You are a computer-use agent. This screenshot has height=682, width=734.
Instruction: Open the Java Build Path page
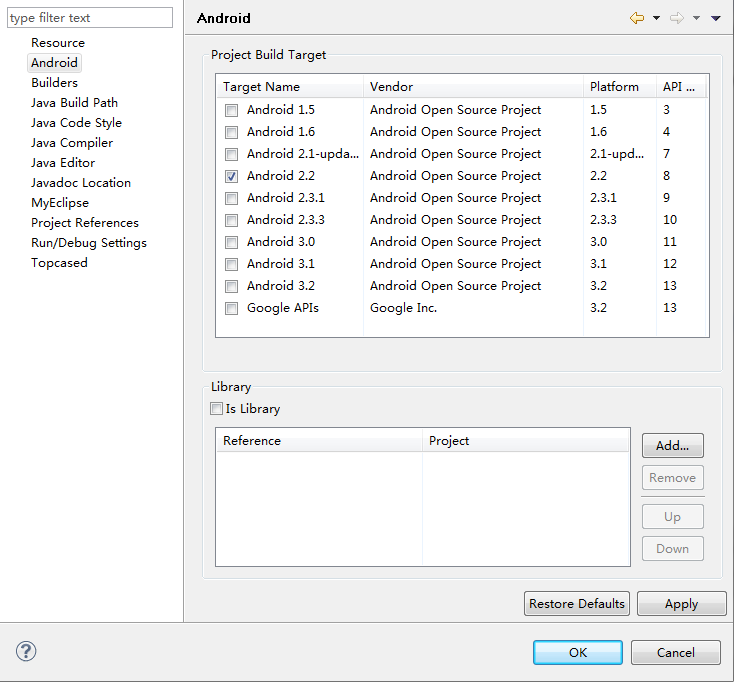tap(74, 103)
